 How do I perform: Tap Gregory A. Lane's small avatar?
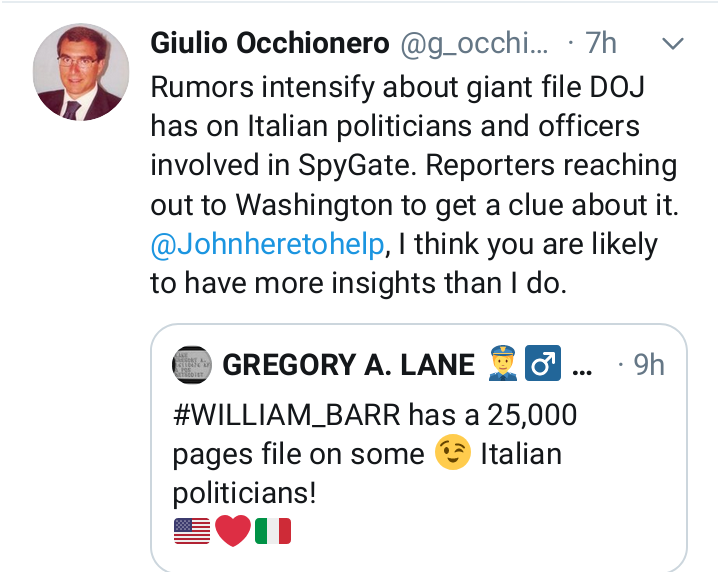[x=192, y=364]
